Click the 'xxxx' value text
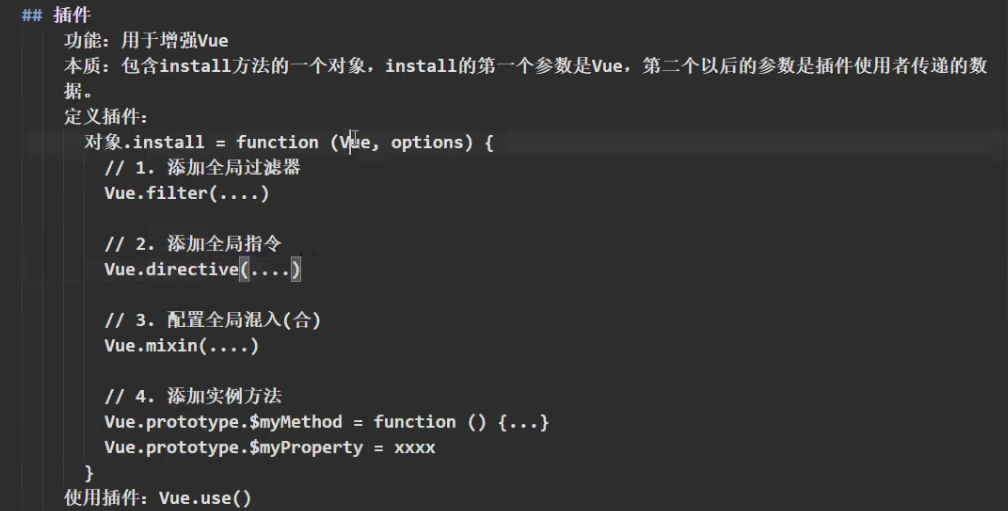1008x511 pixels. pos(415,447)
